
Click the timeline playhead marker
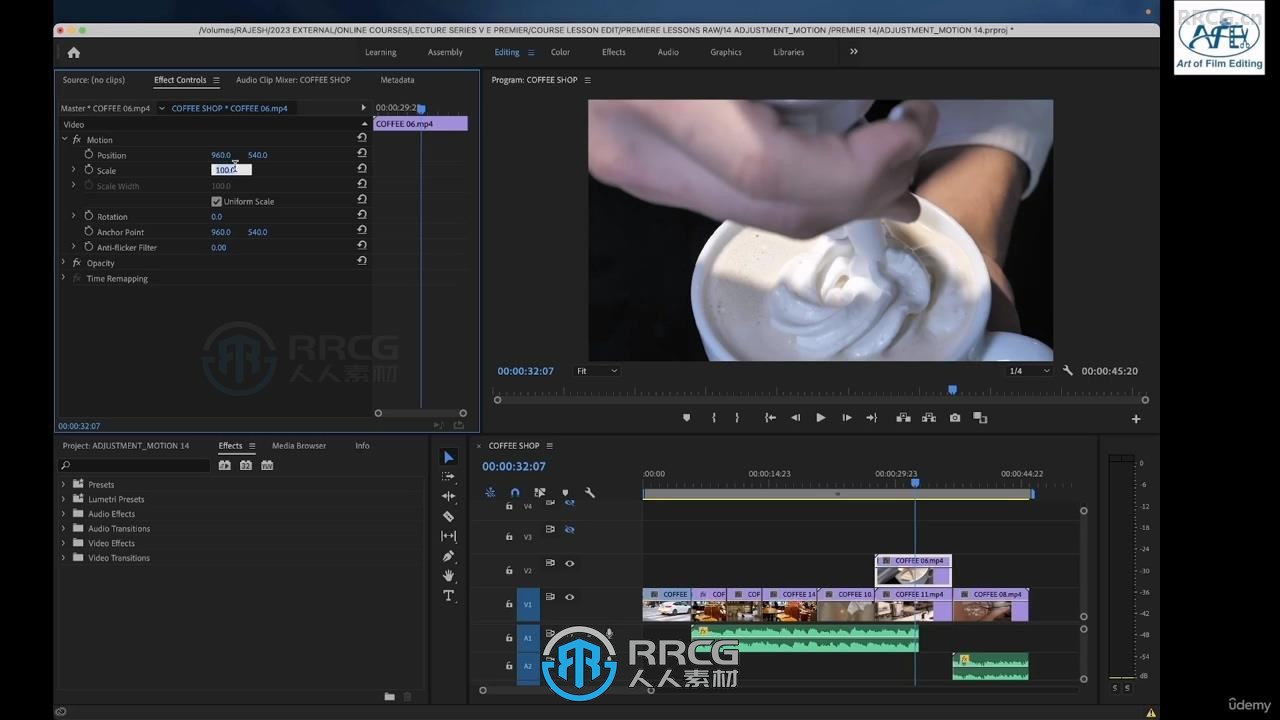[x=914, y=483]
